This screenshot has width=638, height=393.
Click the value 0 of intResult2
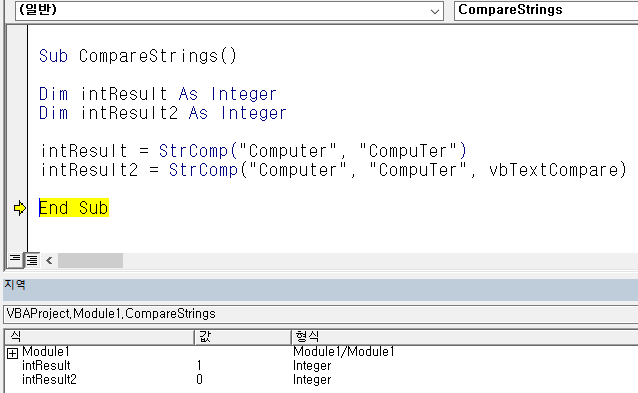pos(199,379)
